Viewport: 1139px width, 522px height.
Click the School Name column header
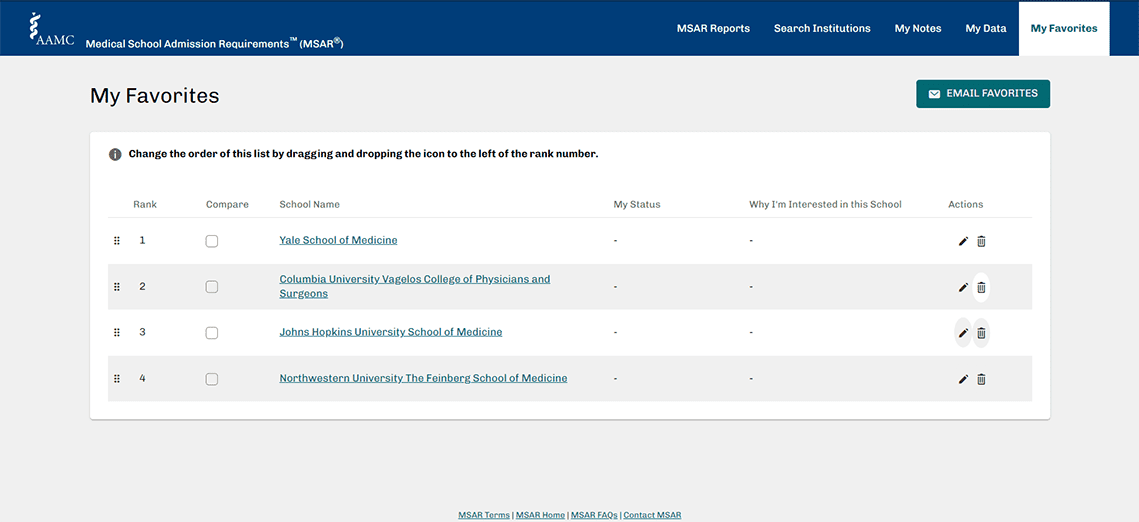tap(309, 204)
